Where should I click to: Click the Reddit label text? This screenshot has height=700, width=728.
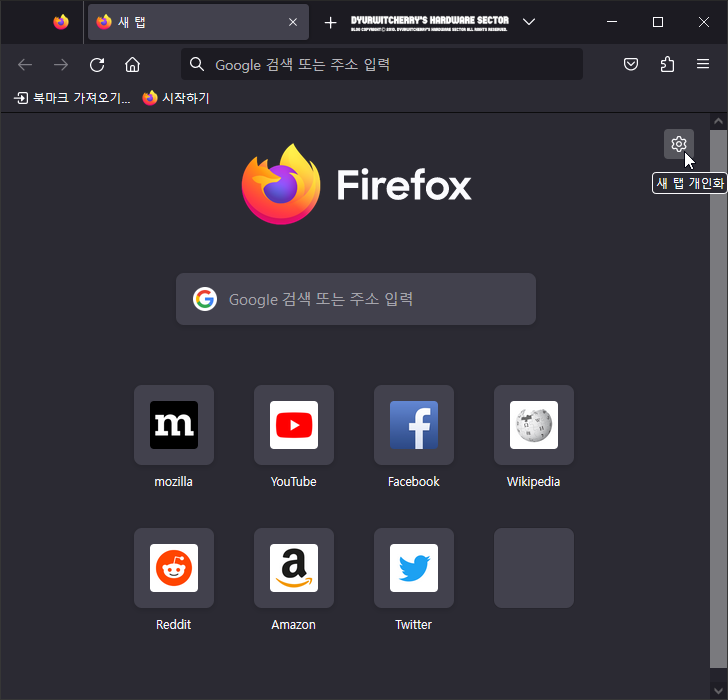point(174,625)
